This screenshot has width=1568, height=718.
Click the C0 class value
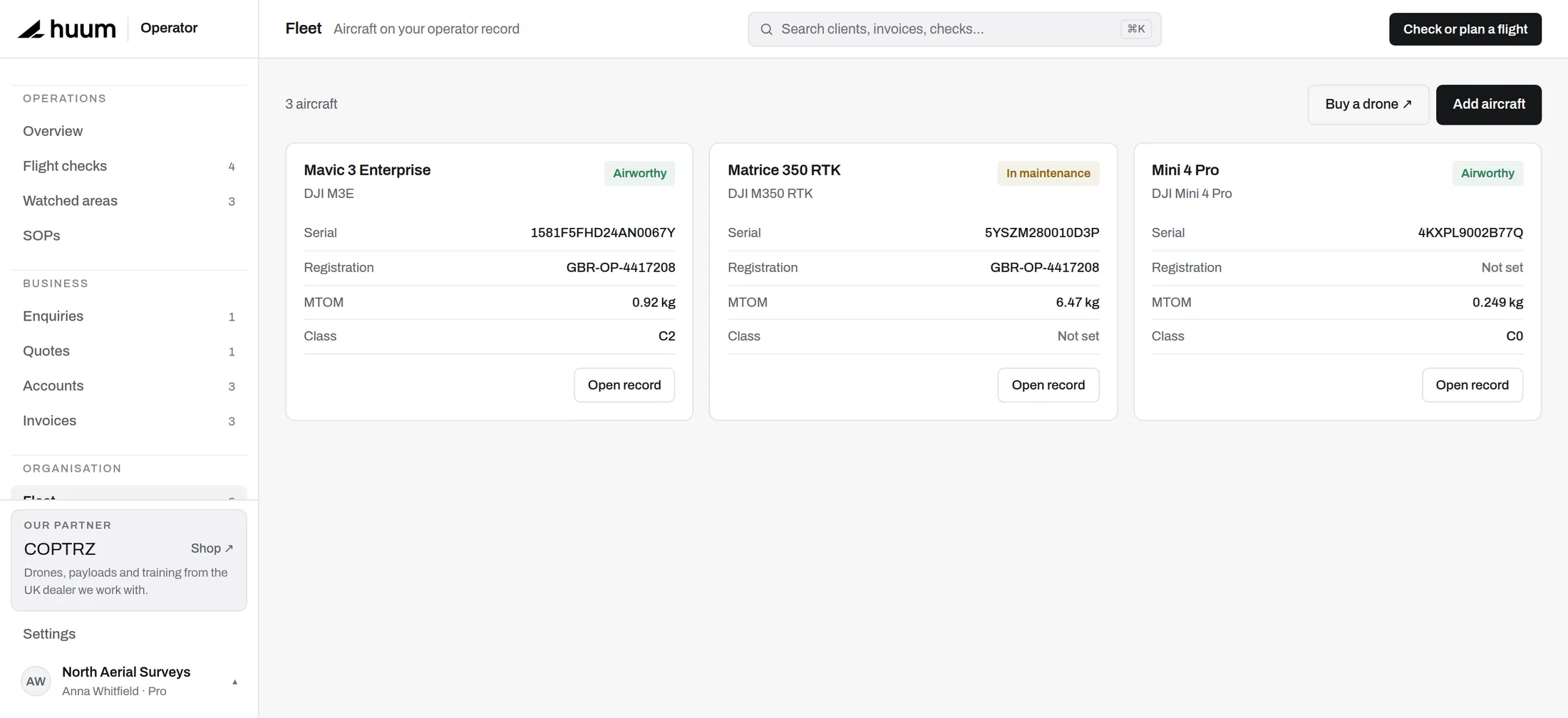click(1515, 336)
